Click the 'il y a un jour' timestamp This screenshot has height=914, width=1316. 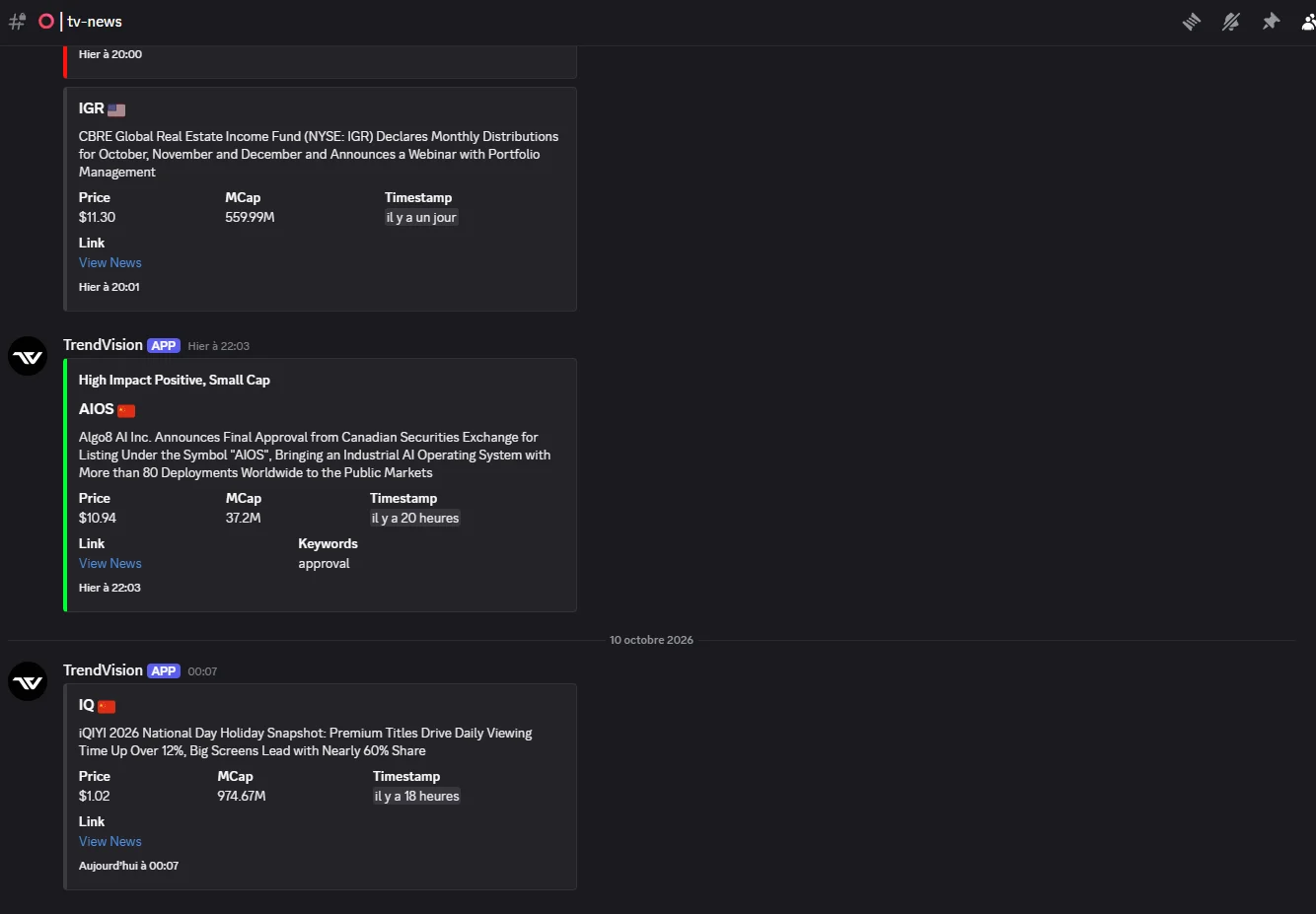coord(421,218)
